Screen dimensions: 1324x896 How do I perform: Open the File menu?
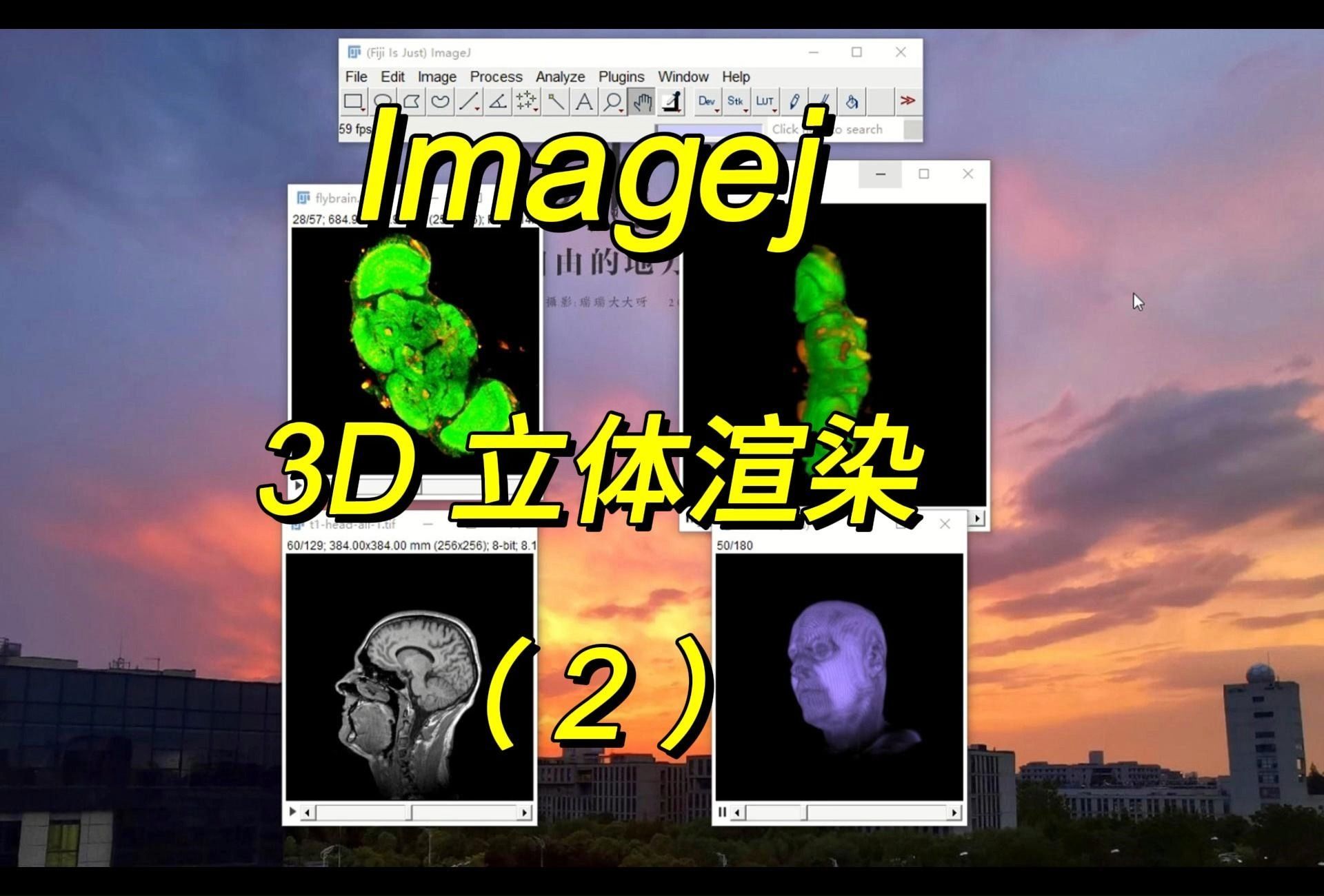[x=357, y=77]
